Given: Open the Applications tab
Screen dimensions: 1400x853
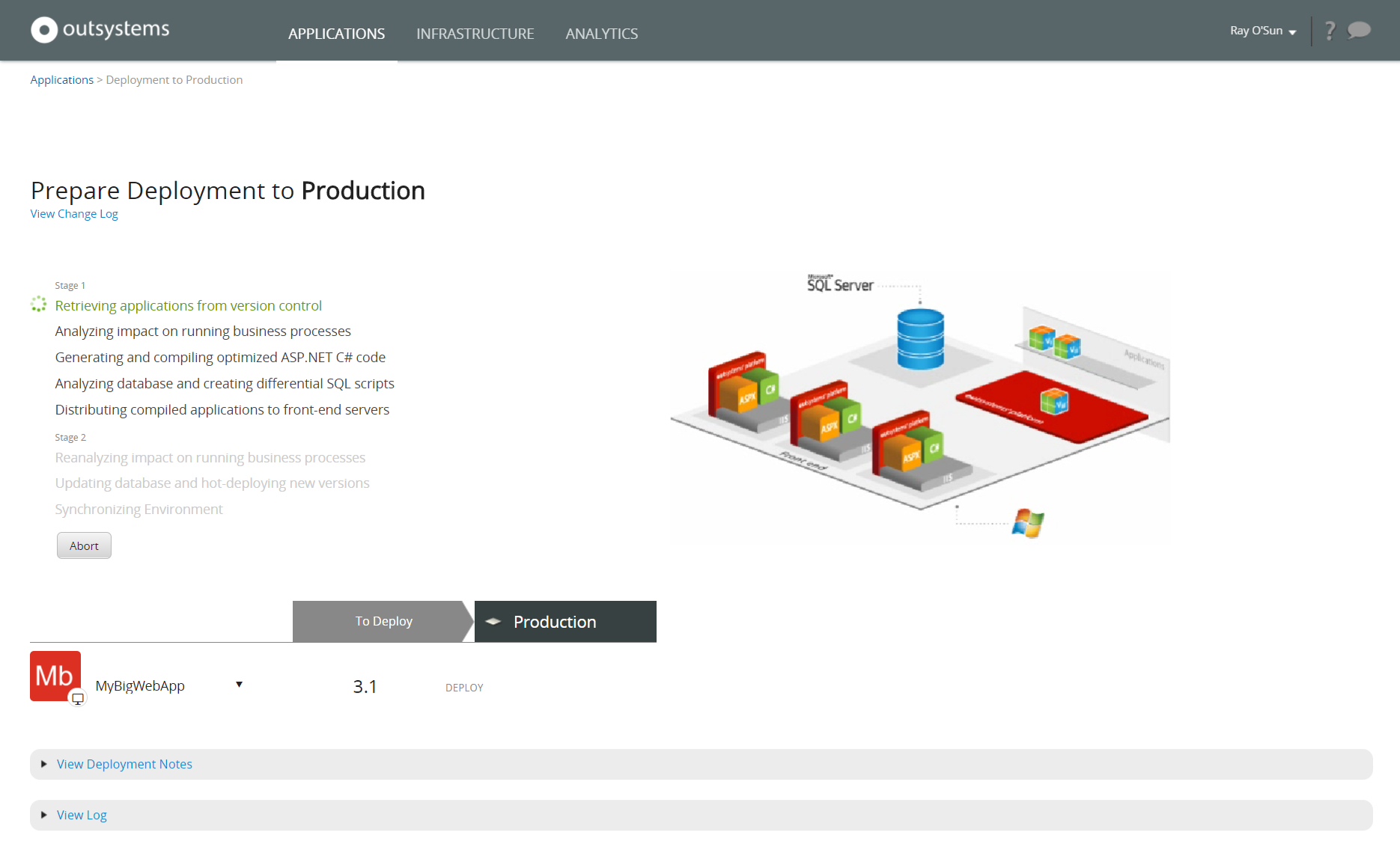Looking at the screenshot, I should [336, 34].
